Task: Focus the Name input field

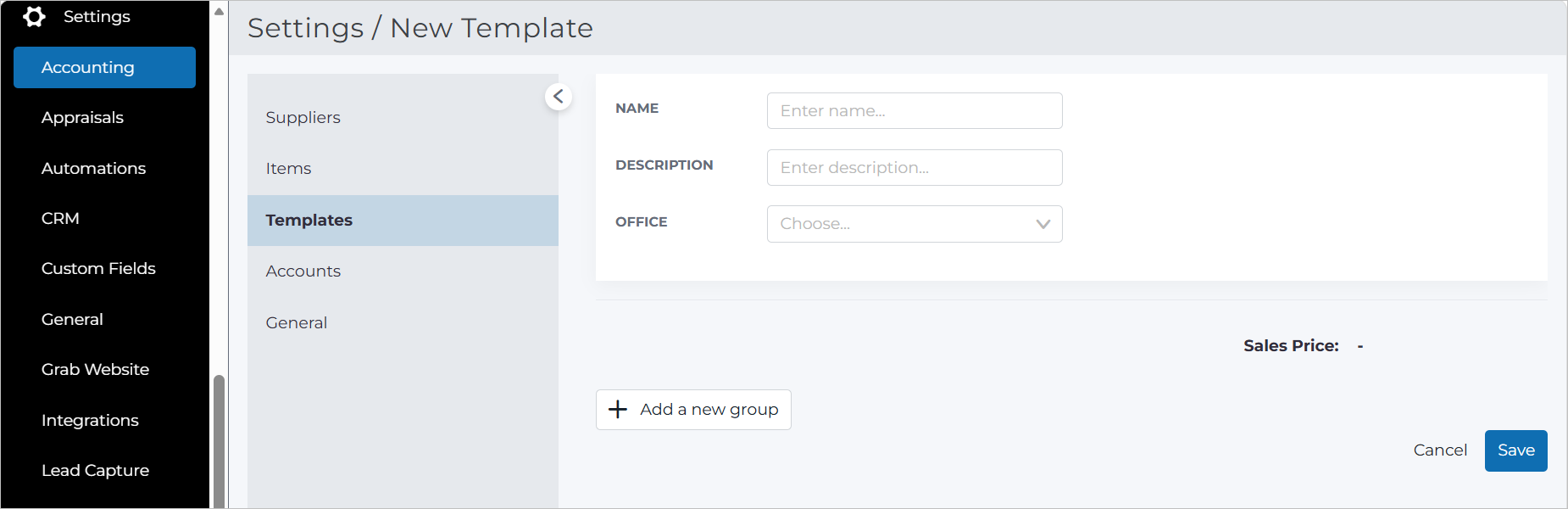Action: 915,111
